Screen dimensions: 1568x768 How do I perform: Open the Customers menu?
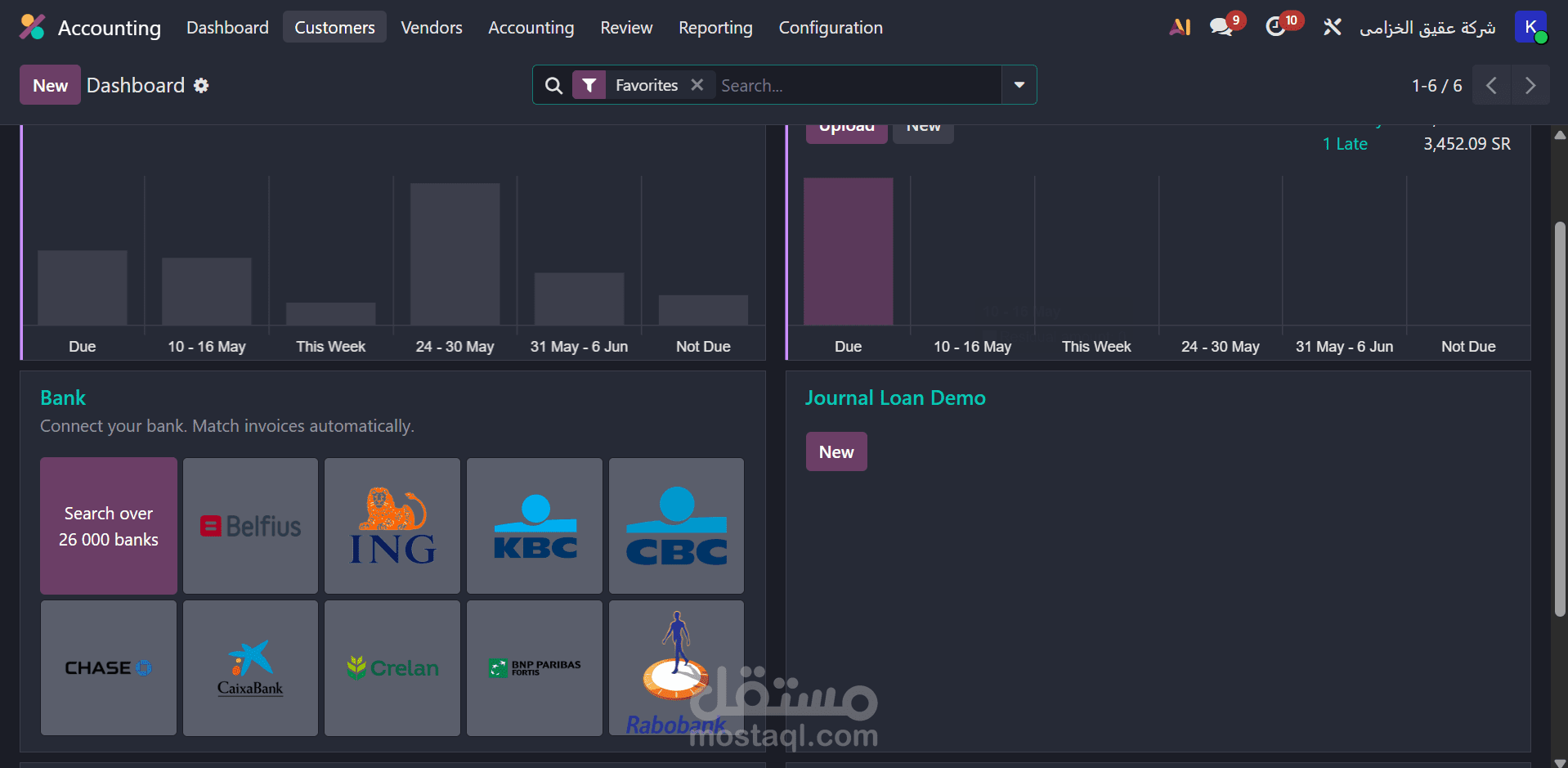334,27
